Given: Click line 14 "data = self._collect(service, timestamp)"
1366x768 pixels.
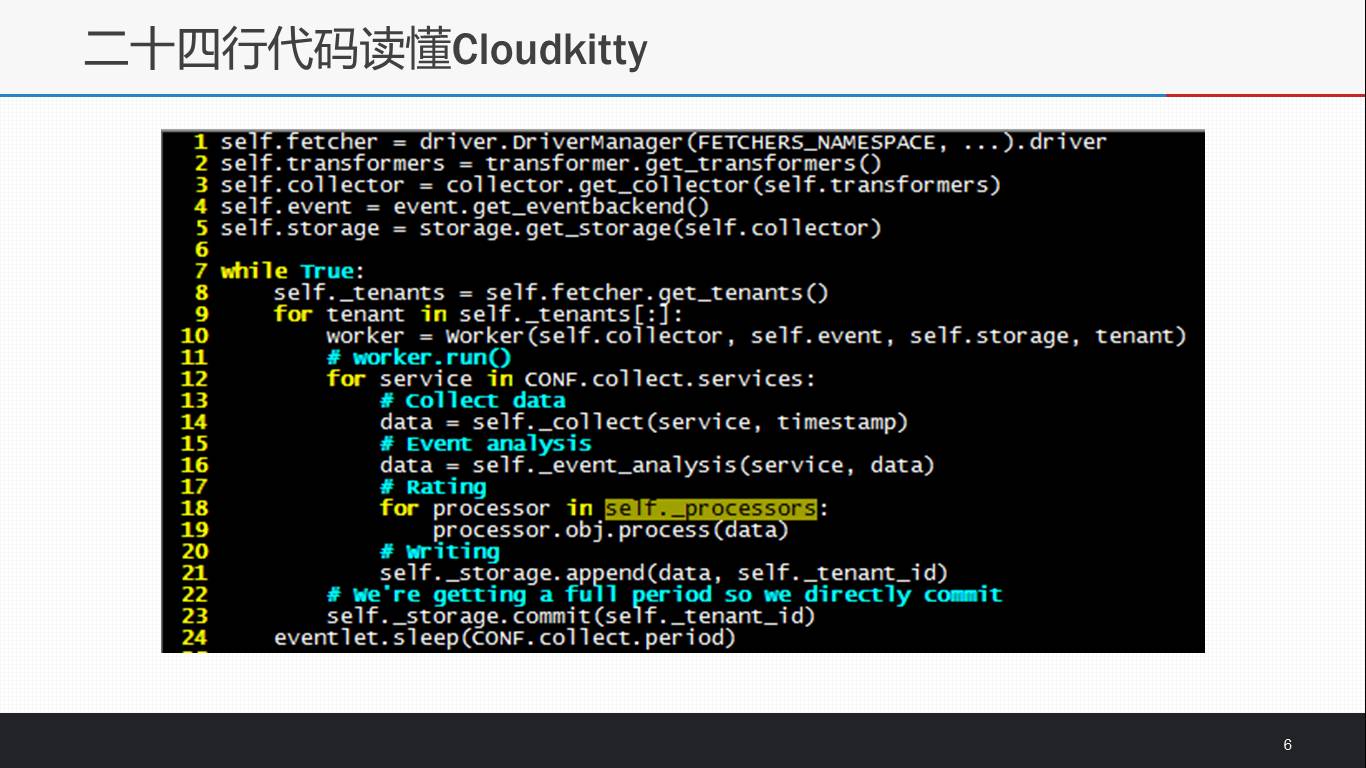Looking at the screenshot, I should [643, 422].
